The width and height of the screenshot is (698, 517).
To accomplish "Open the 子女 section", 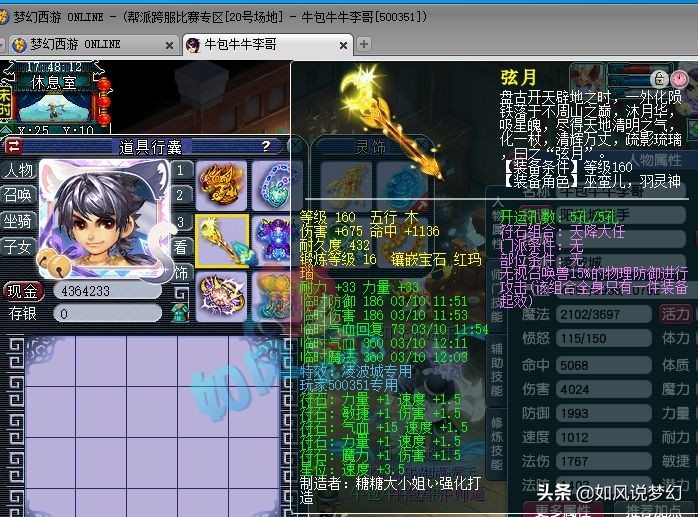I will [x=18, y=246].
